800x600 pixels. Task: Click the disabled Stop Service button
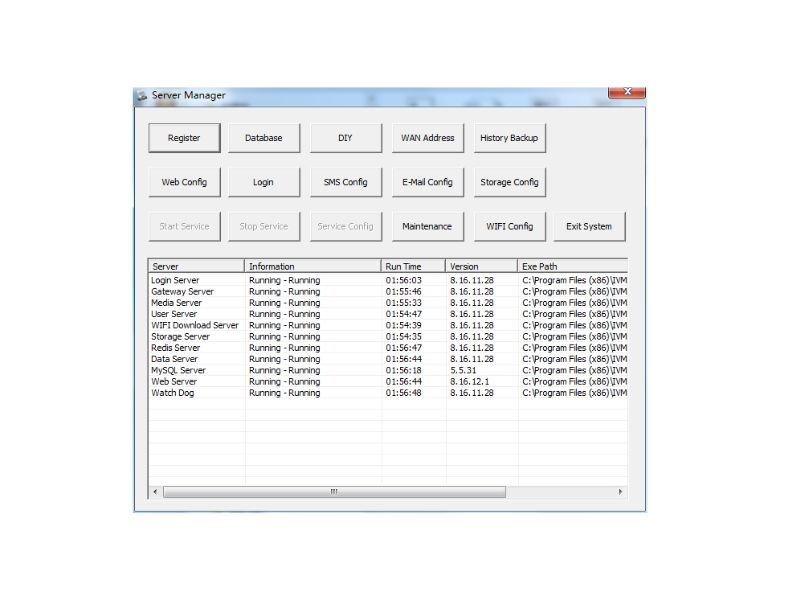click(264, 226)
